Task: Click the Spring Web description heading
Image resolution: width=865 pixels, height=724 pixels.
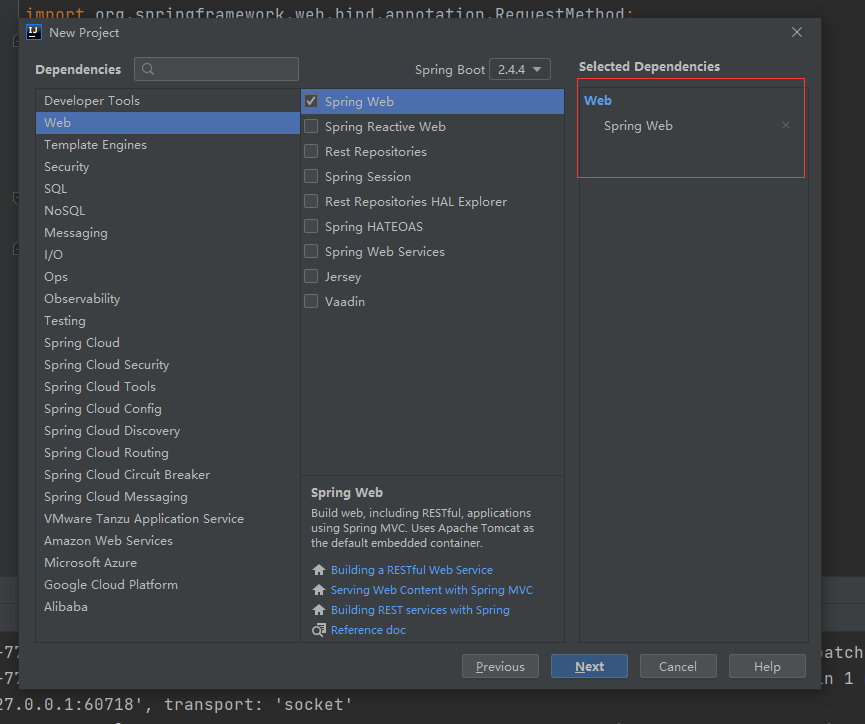Action: pyautogui.click(x=346, y=492)
